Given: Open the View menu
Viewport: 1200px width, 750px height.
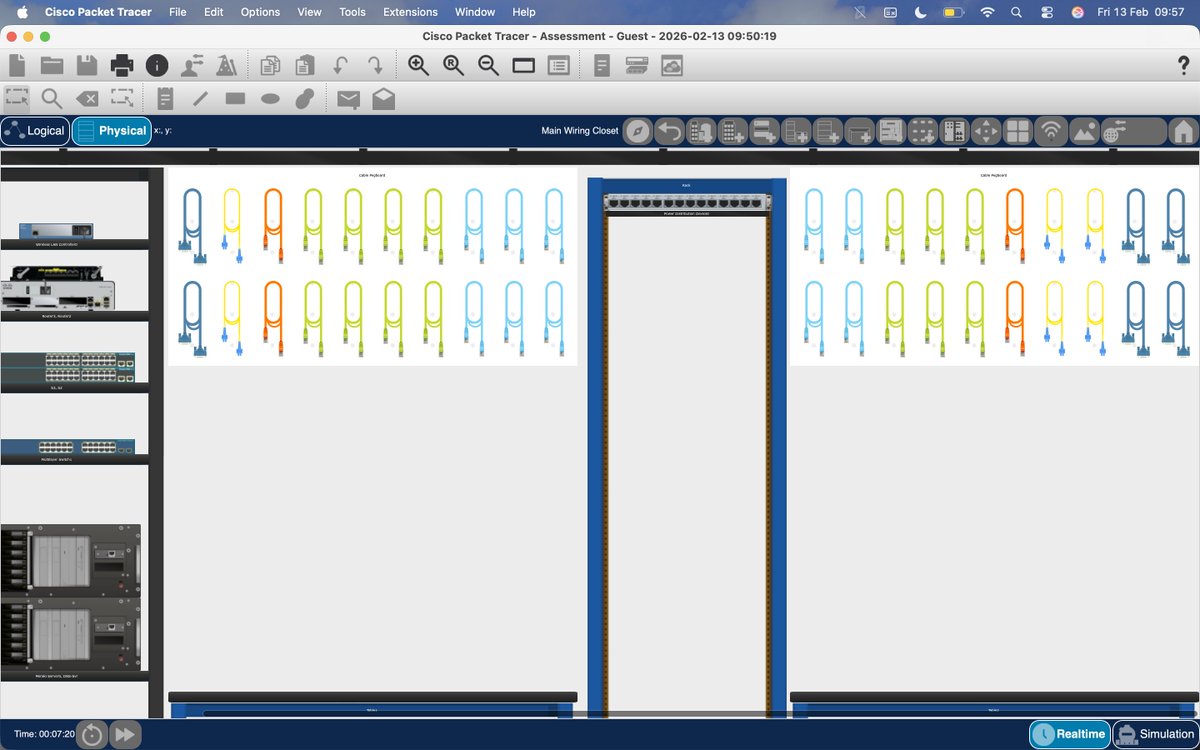Looking at the screenshot, I should [x=310, y=12].
